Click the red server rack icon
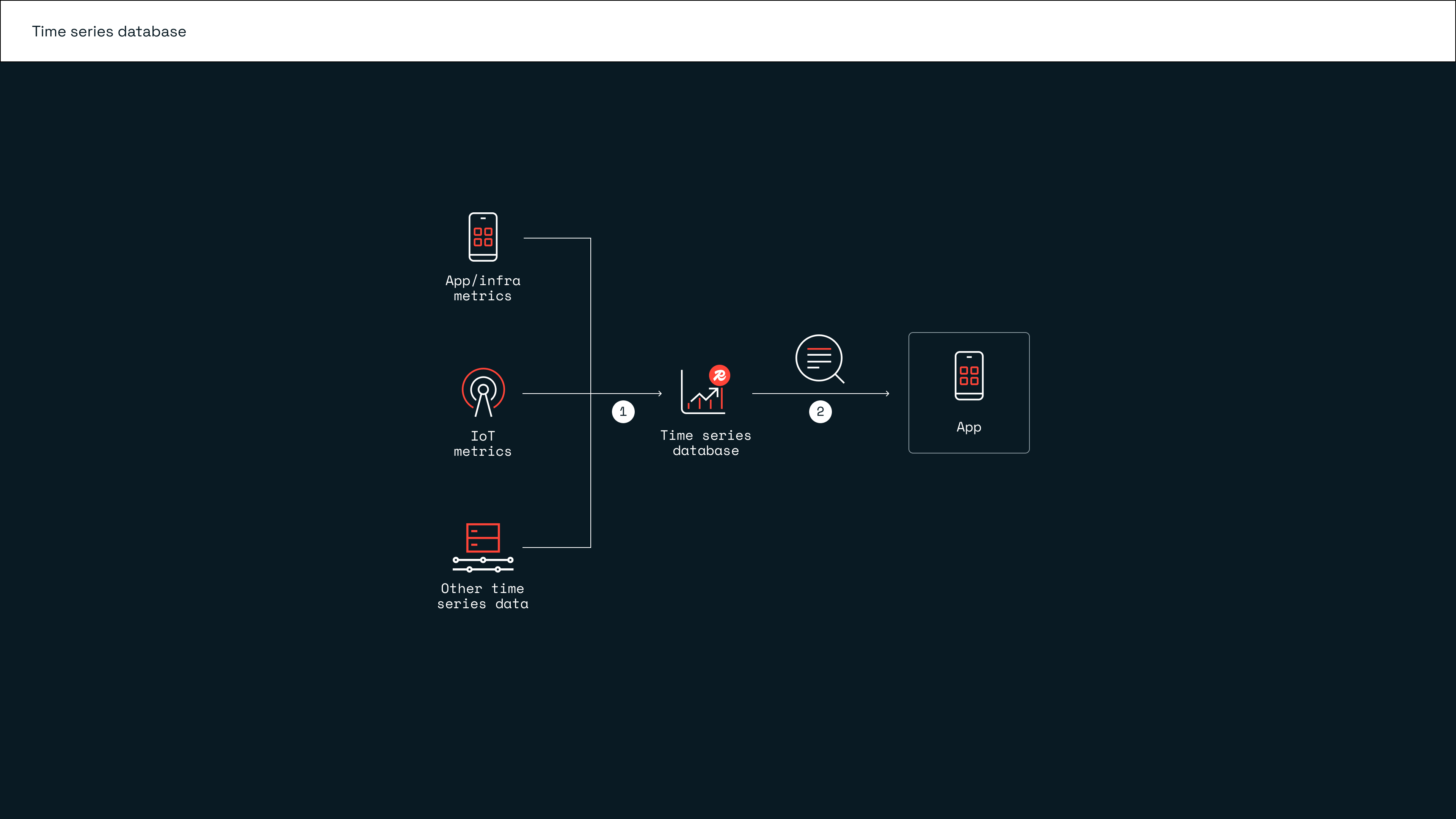 click(x=483, y=538)
